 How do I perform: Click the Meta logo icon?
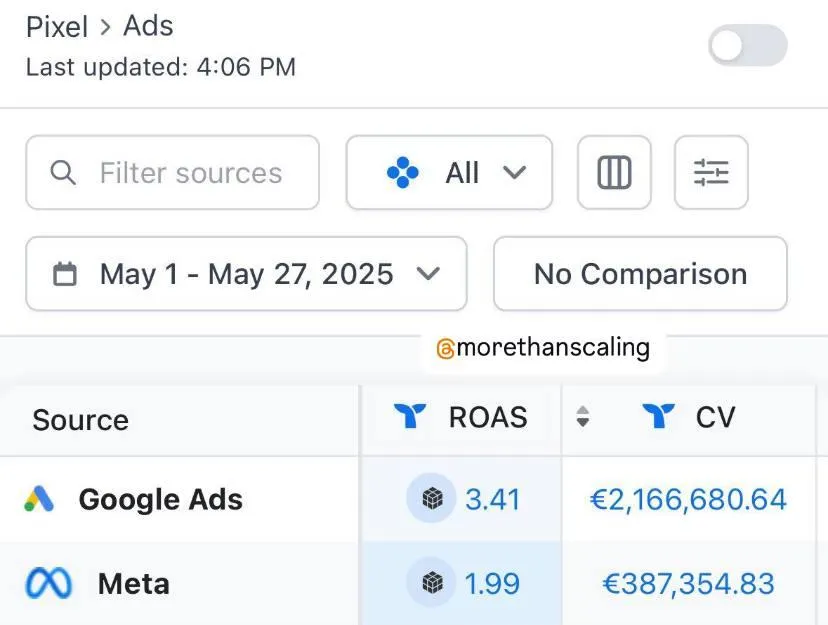pyautogui.click(x=49, y=583)
